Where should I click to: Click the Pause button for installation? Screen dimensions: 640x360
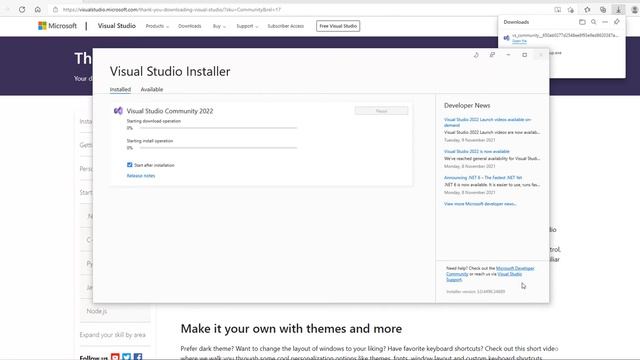pyautogui.click(x=381, y=111)
